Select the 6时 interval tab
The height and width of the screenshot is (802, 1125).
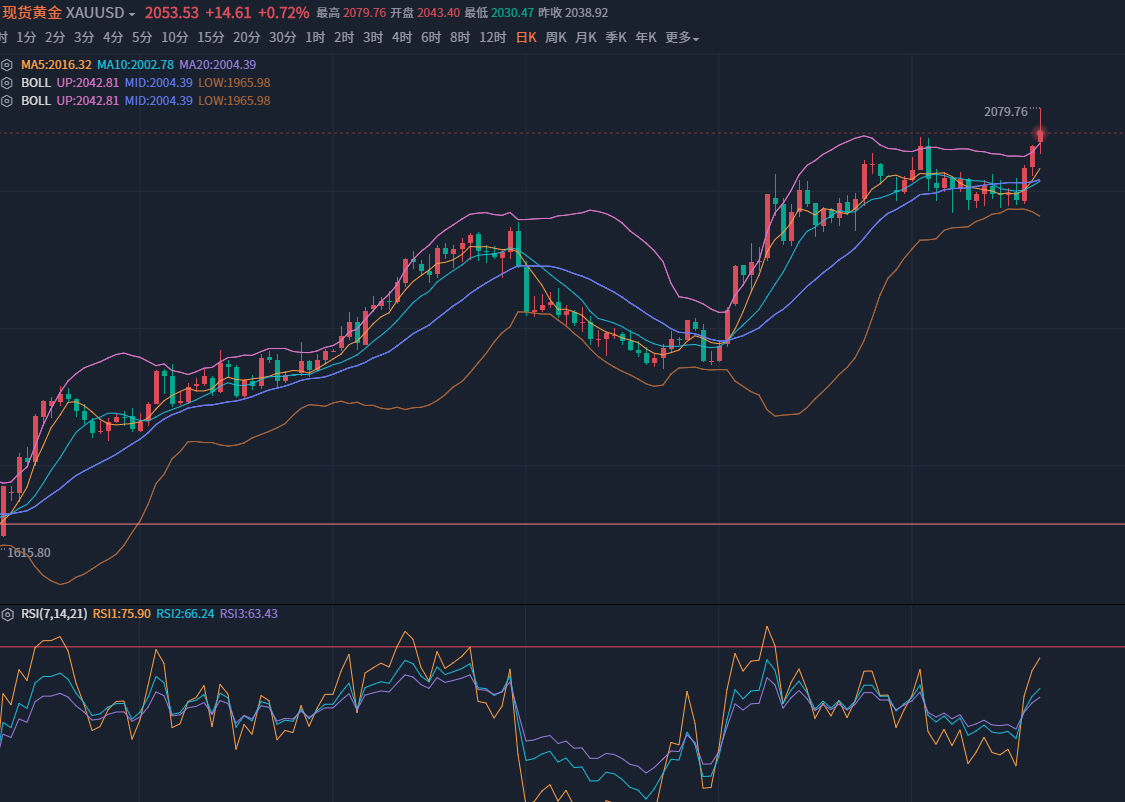pyautogui.click(x=431, y=37)
